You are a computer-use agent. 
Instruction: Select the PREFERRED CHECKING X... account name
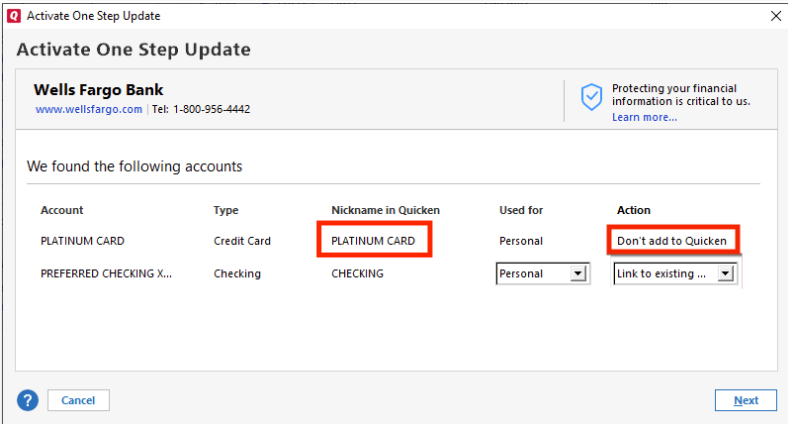tap(106, 274)
